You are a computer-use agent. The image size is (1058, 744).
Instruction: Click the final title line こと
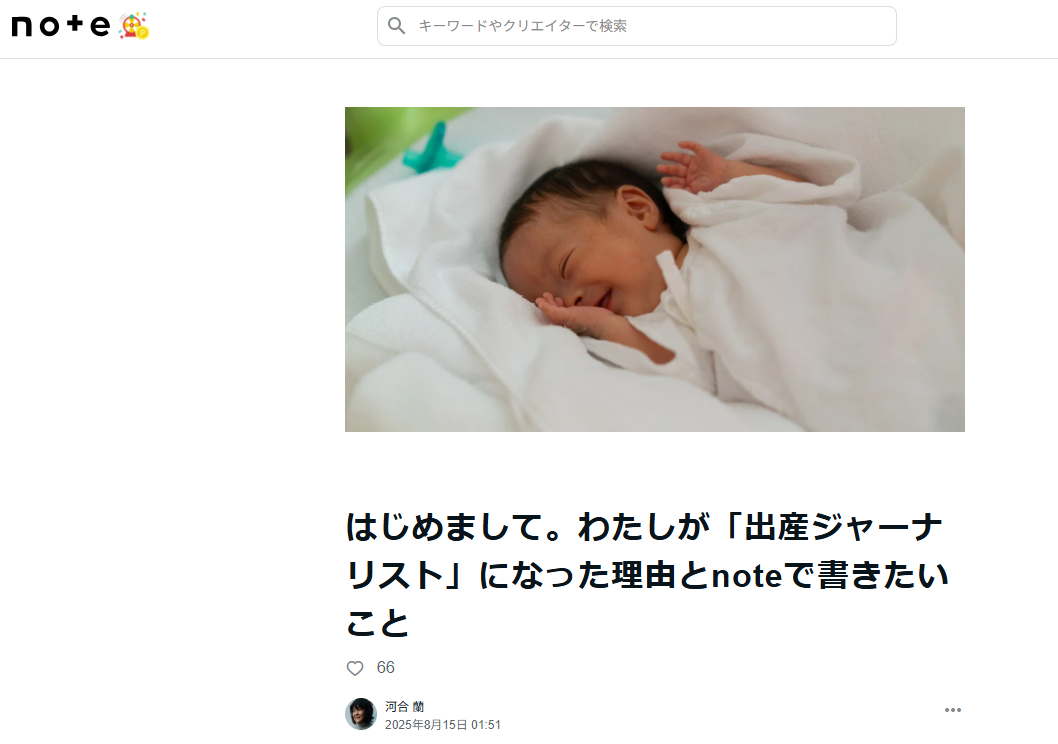378,623
